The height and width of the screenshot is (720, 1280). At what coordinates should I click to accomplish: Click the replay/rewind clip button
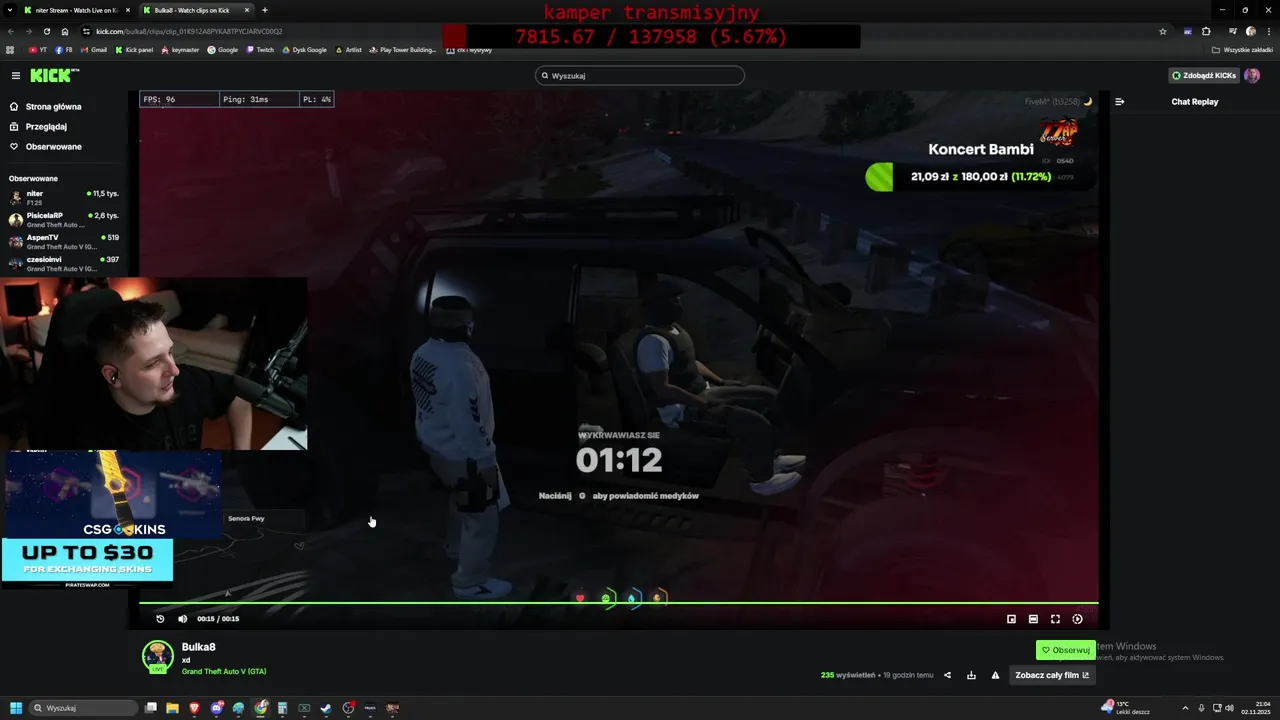pyautogui.click(x=160, y=619)
